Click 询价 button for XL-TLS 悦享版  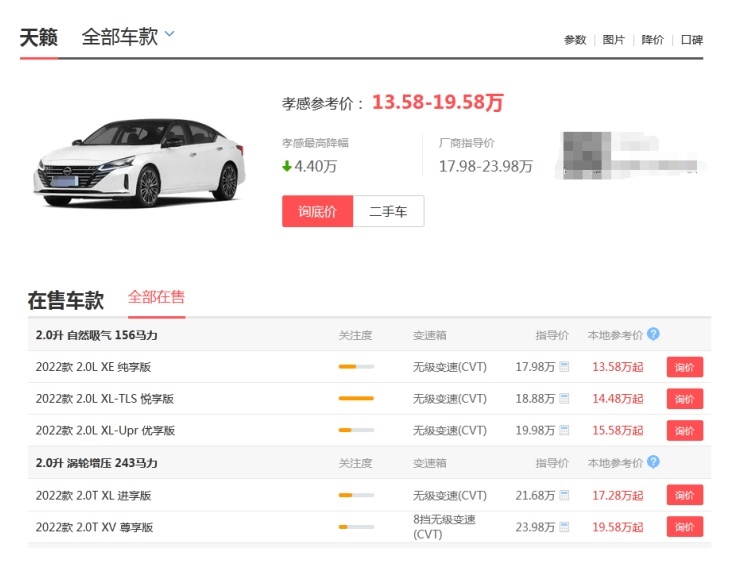tap(685, 399)
